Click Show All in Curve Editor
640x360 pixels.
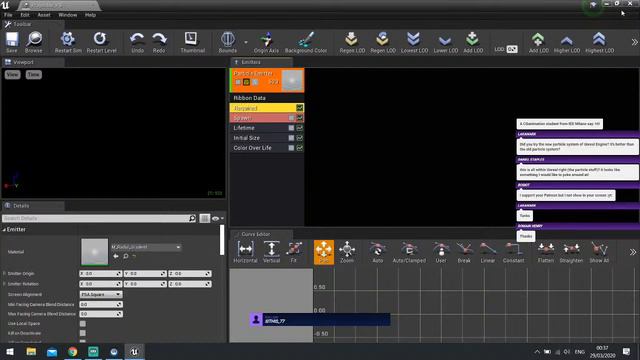[599, 252]
